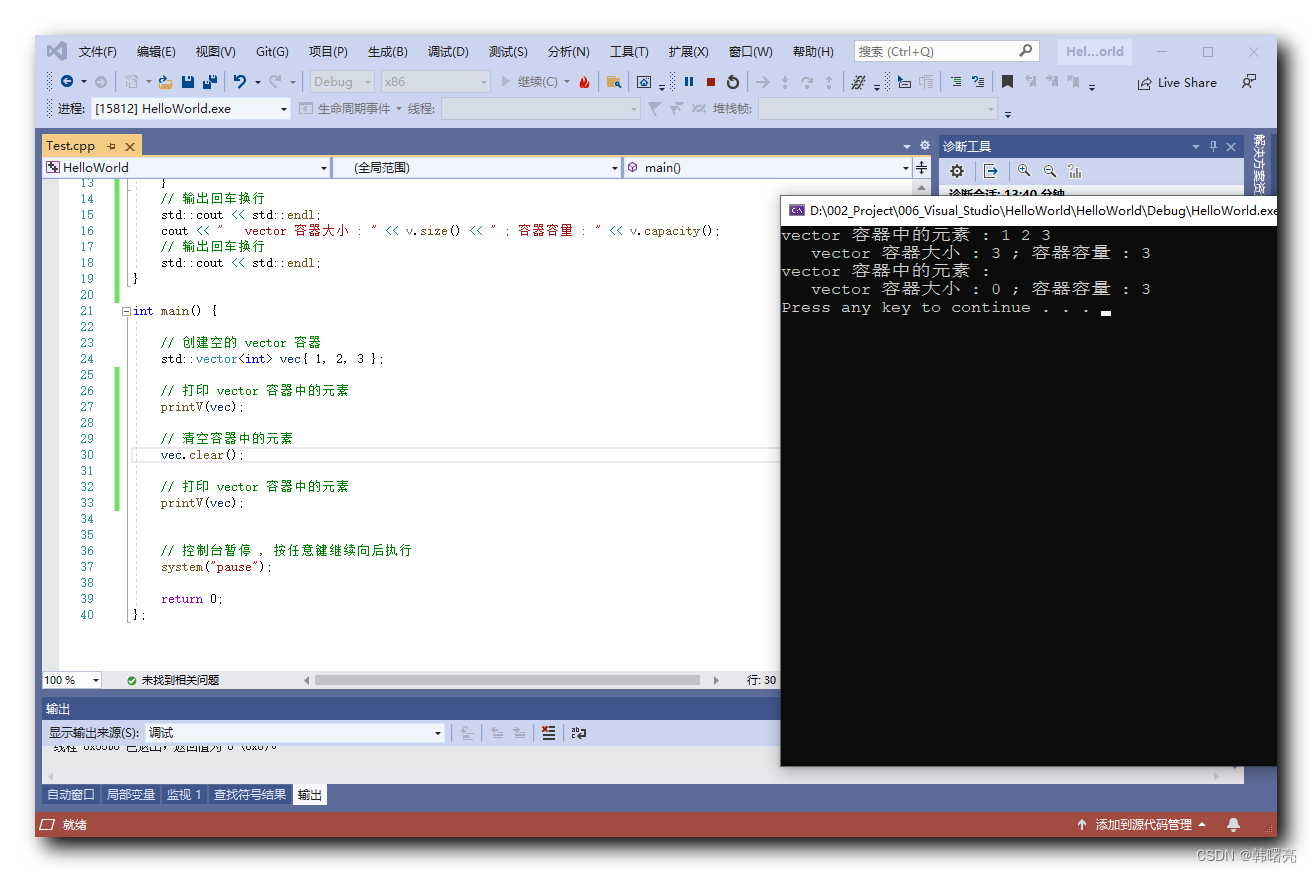Open the 扩展(X) menu

pyautogui.click(x=688, y=52)
